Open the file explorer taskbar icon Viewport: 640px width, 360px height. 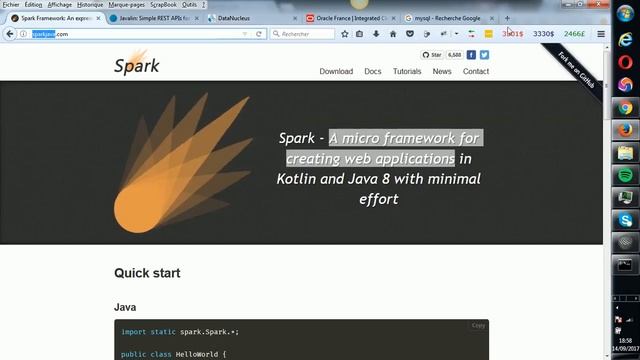point(625,153)
